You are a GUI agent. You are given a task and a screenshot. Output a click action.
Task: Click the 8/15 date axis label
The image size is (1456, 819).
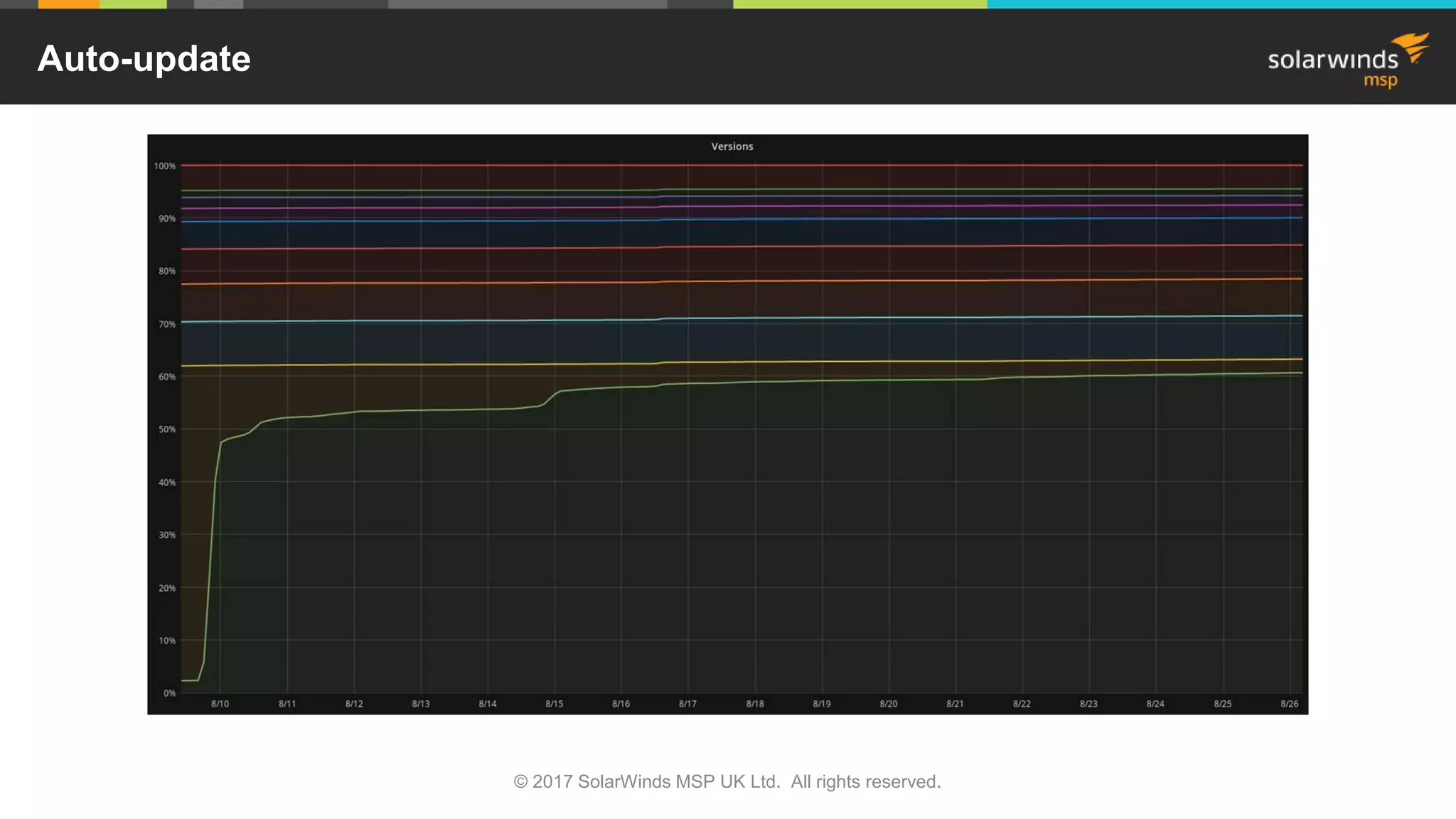pyautogui.click(x=554, y=704)
